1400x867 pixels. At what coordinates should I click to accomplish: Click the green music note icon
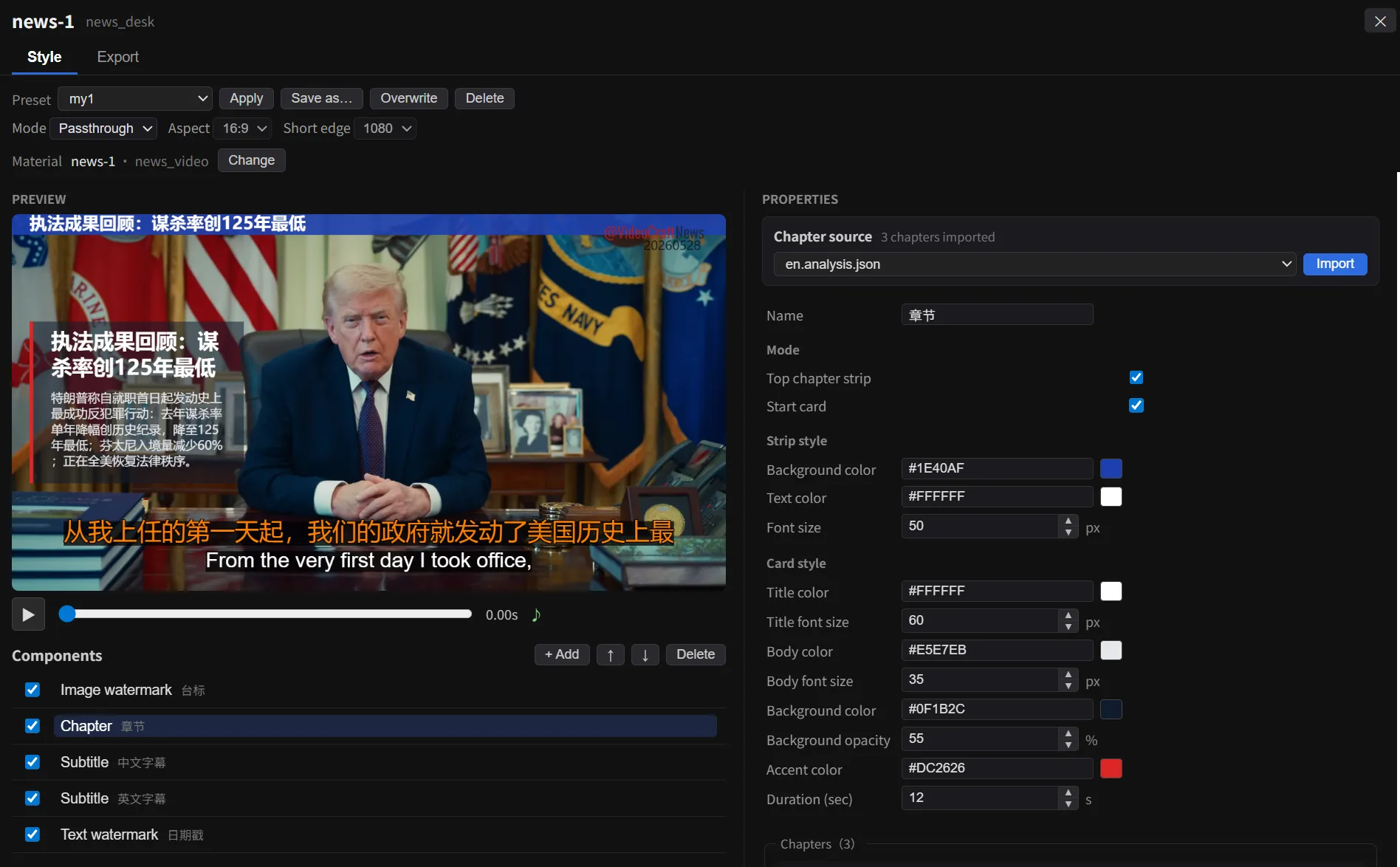pyautogui.click(x=537, y=614)
